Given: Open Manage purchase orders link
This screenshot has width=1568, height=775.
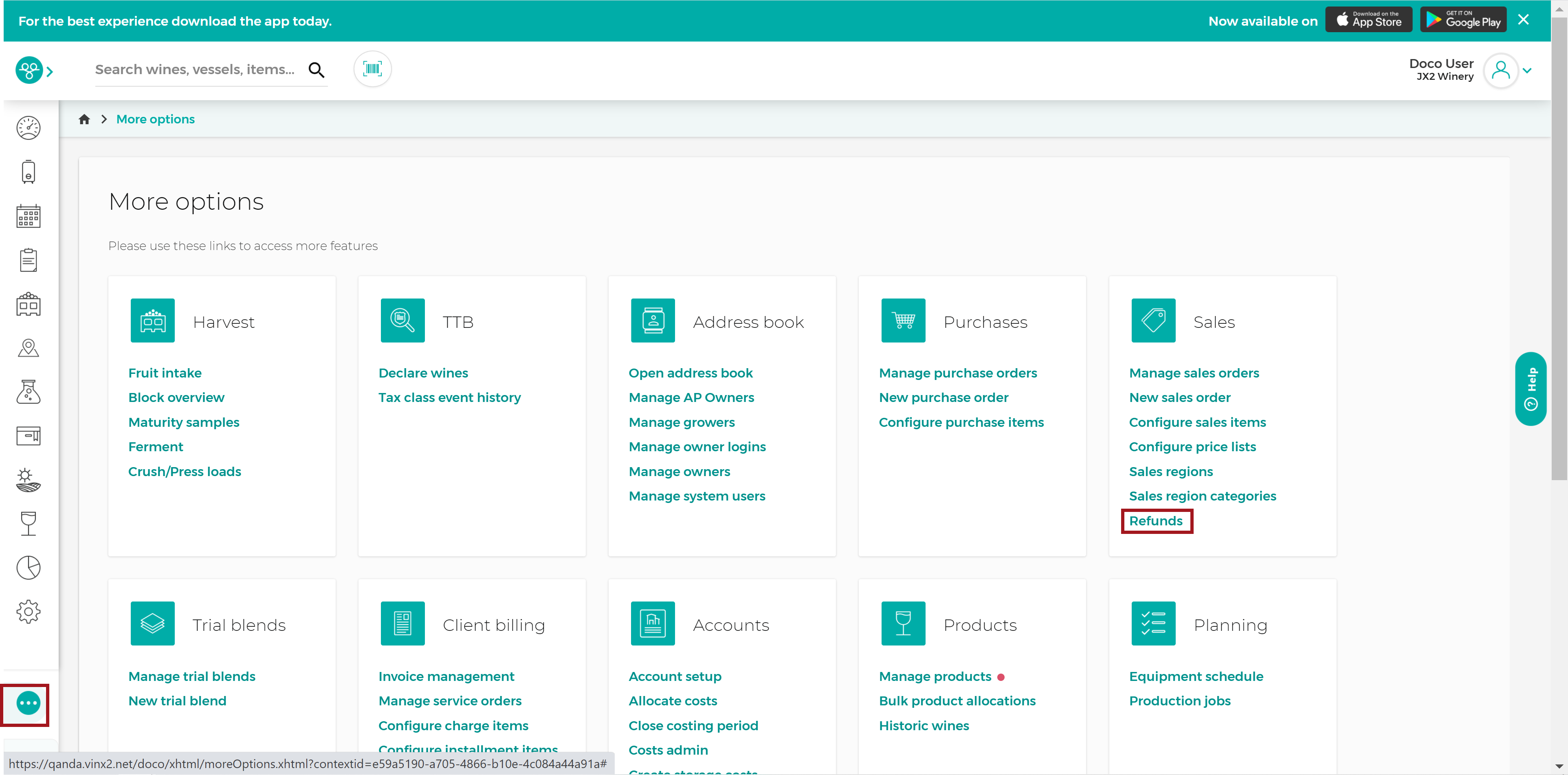Looking at the screenshot, I should pos(958,373).
